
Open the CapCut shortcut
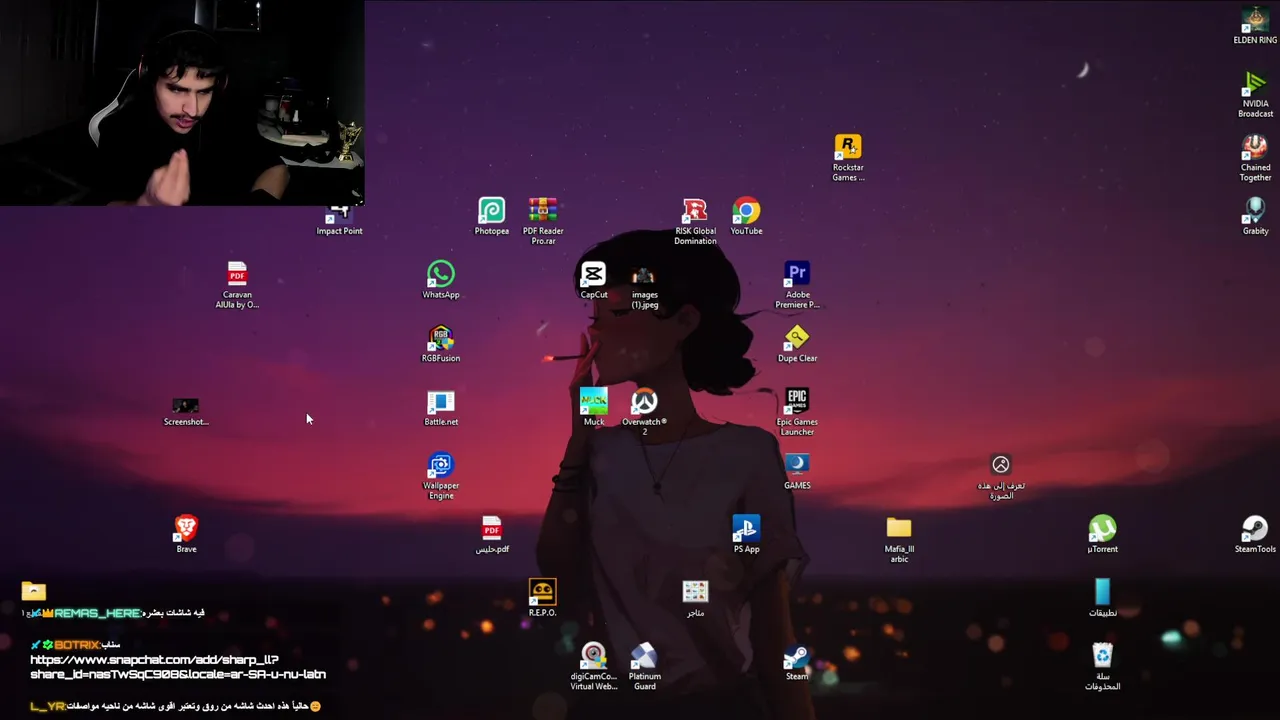click(593, 280)
